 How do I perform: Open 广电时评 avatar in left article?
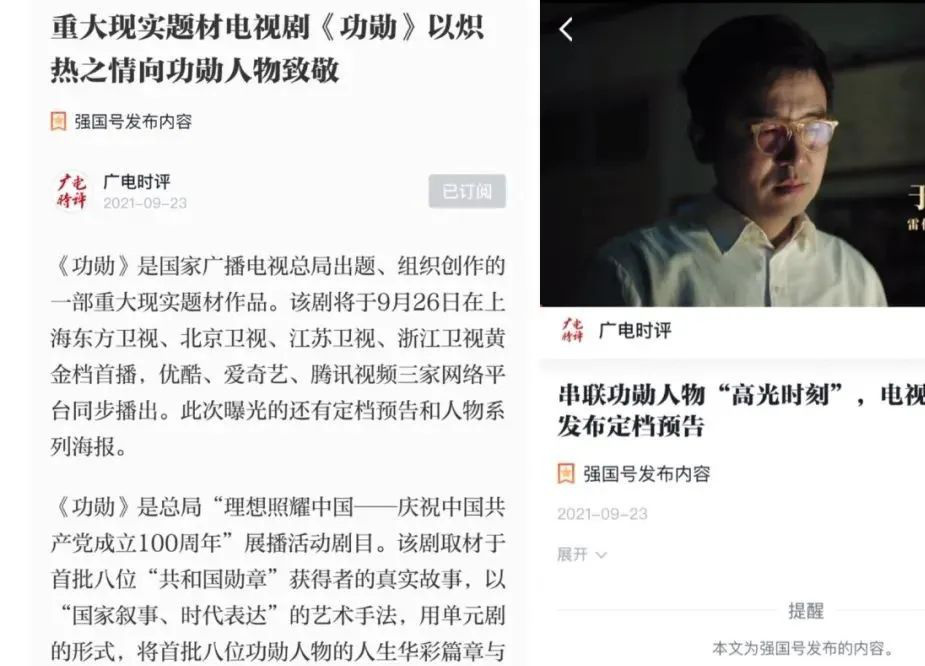coord(71,191)
